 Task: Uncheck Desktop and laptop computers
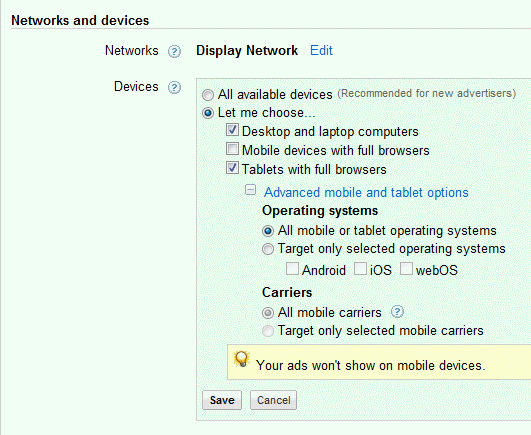click(x=232, y=130)
